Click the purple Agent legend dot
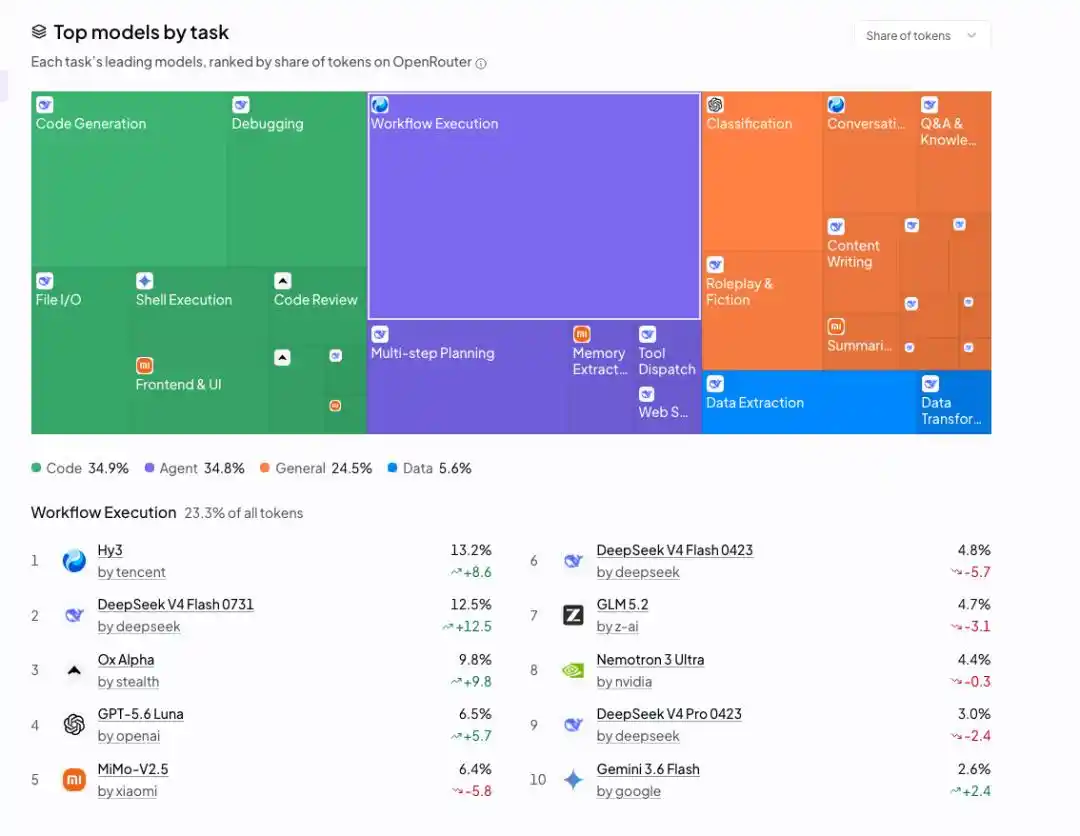 point(149,468)
